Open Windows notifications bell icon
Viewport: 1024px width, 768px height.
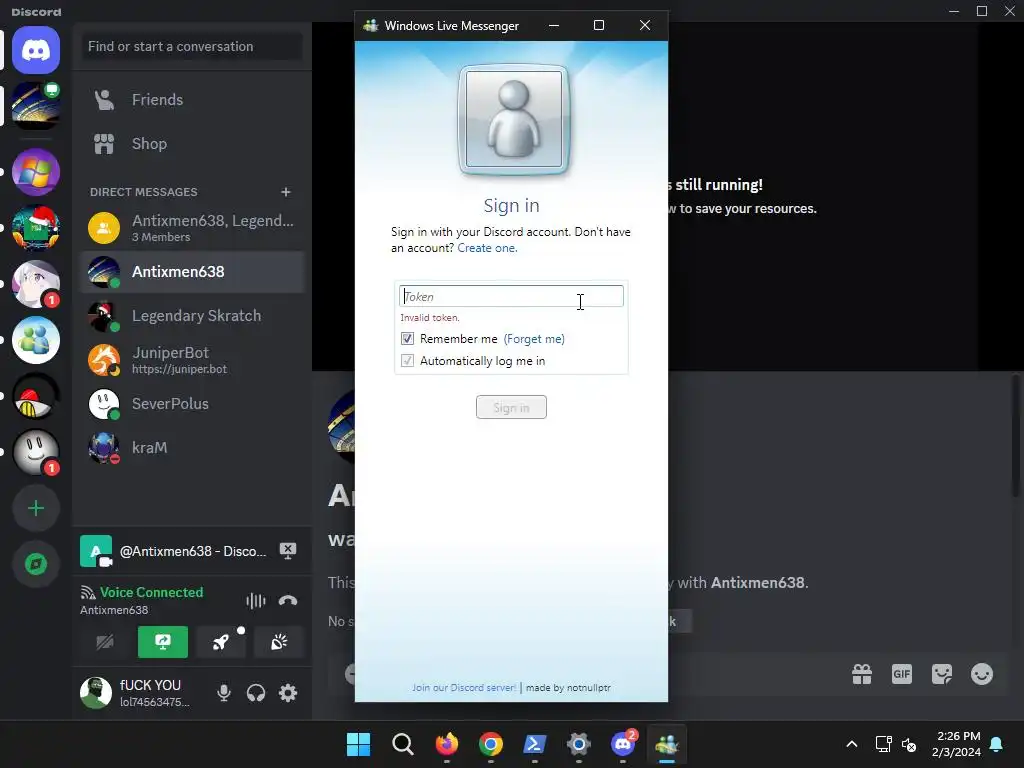[997, 744]
